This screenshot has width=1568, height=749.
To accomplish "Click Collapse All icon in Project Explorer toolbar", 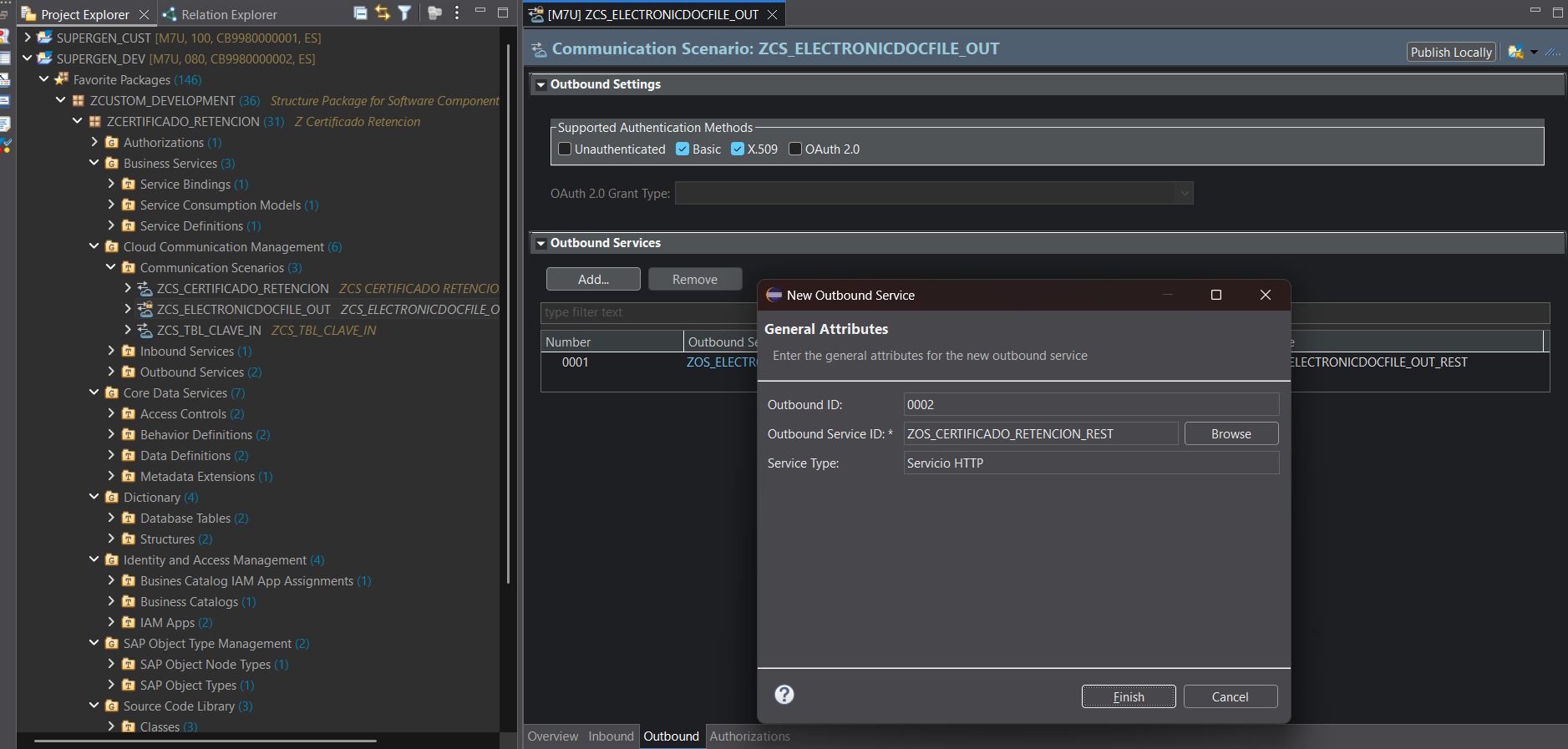I will tap(360, 13).
